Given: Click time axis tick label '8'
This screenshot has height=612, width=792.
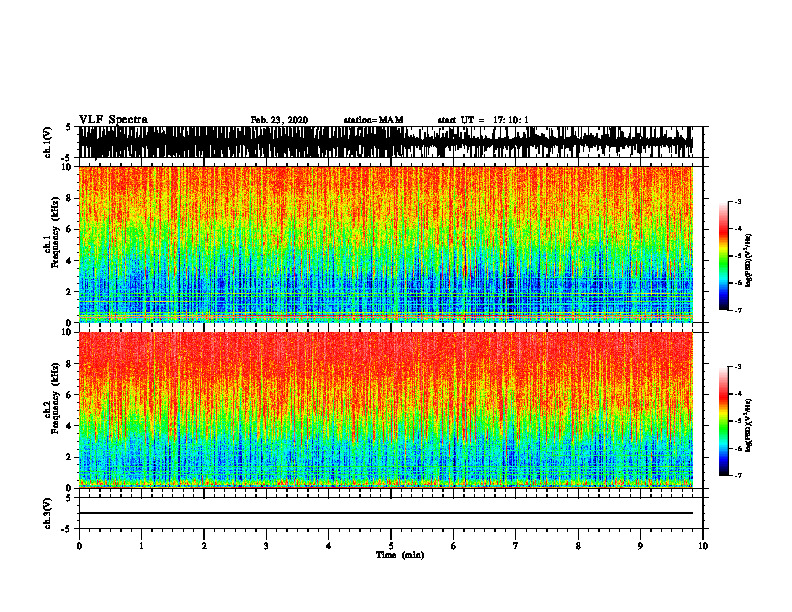Looking at the screenshot, I should pyautogui.click(x=578, y=546).
